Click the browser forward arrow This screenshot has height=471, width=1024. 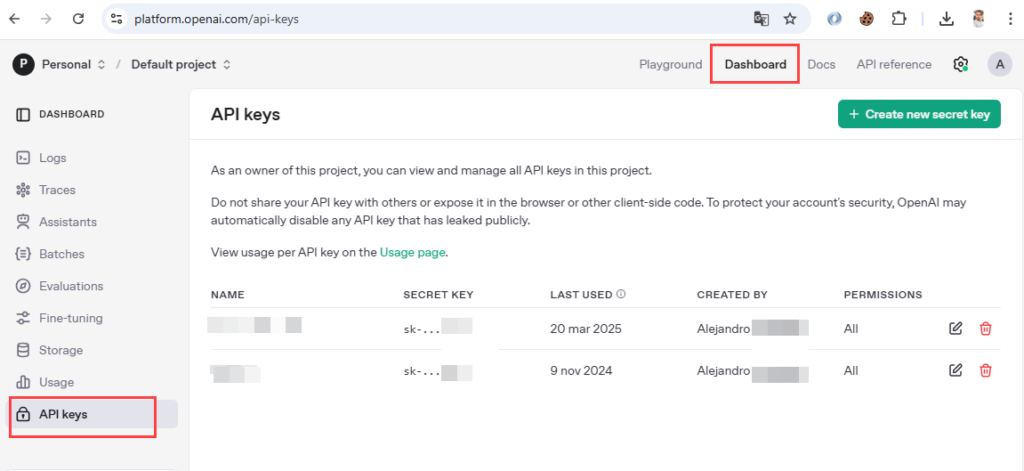46,19
